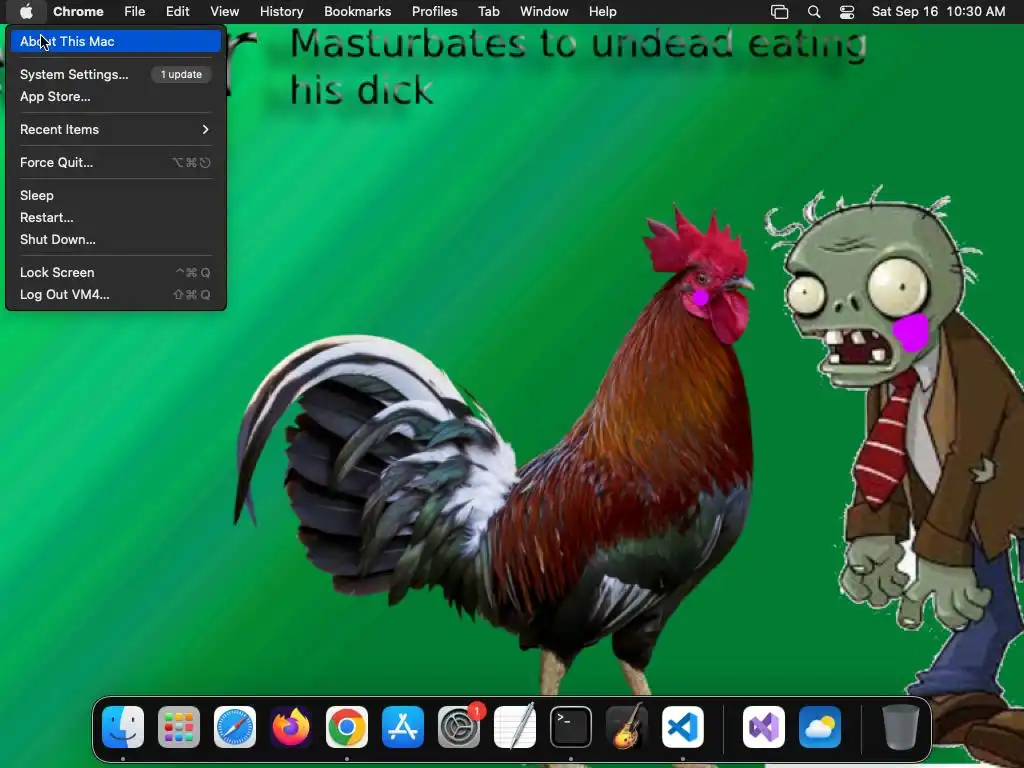Viewport: 1024px width, 768px height.
Task: Open purple Visual Studio icon in Dock
Action: click(x=764, y=727)
